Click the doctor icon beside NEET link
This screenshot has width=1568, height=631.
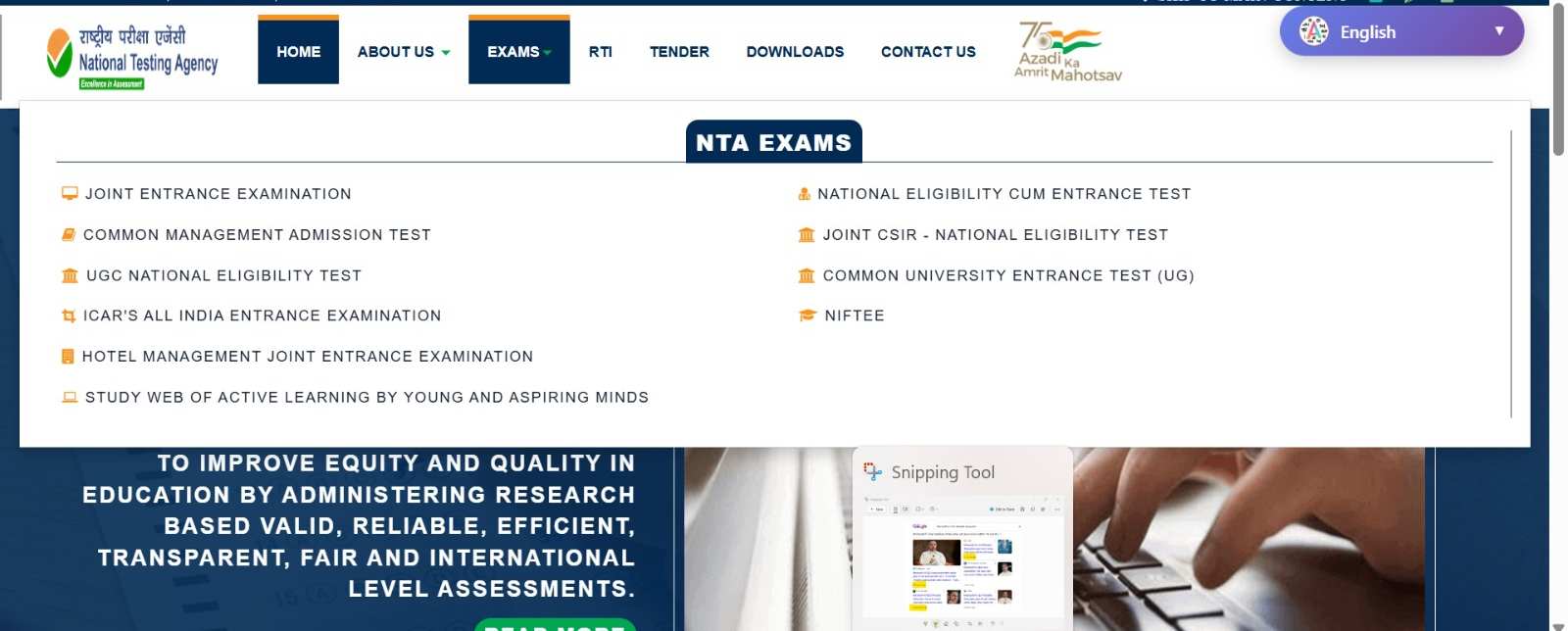point(805,194)
